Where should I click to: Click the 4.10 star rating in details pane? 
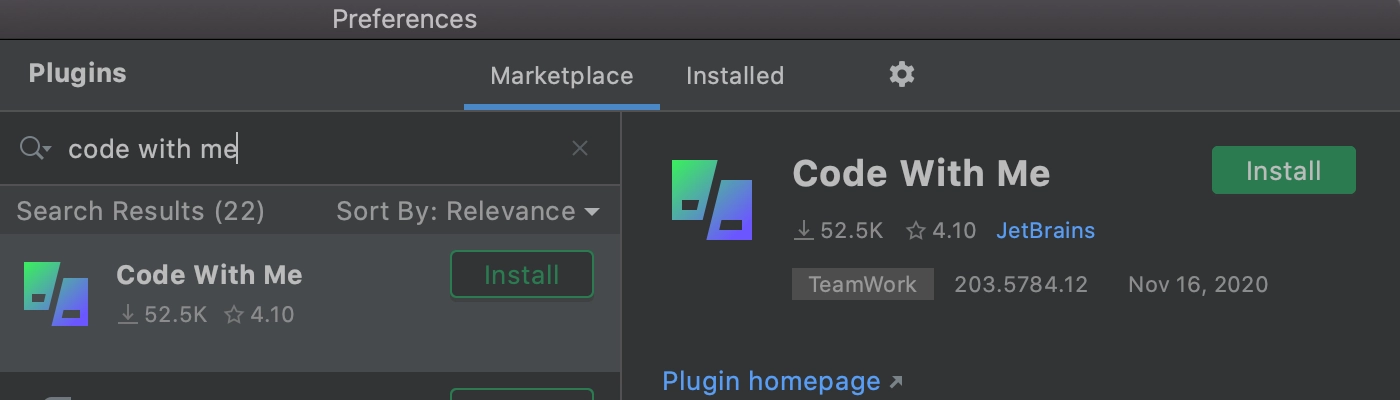coord(940,231)
